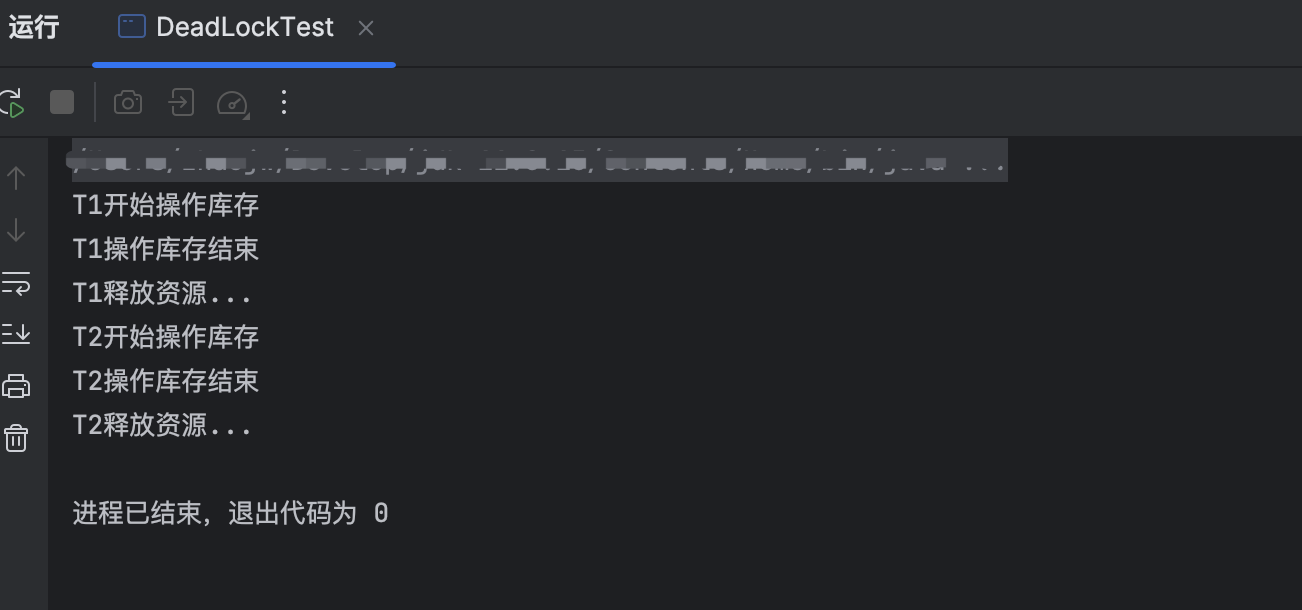Click the arrow-into-box icon in the run toolbar
Viewport: 1302px width, 610px height.
tap(181, 102)
